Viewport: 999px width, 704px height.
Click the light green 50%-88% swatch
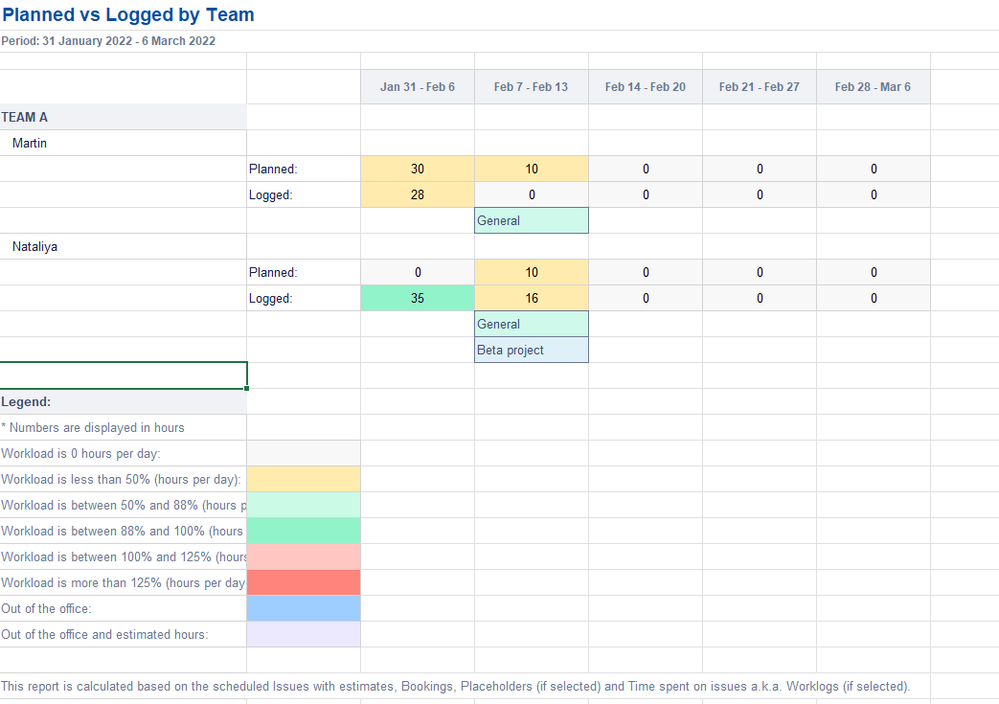(304, 505)
